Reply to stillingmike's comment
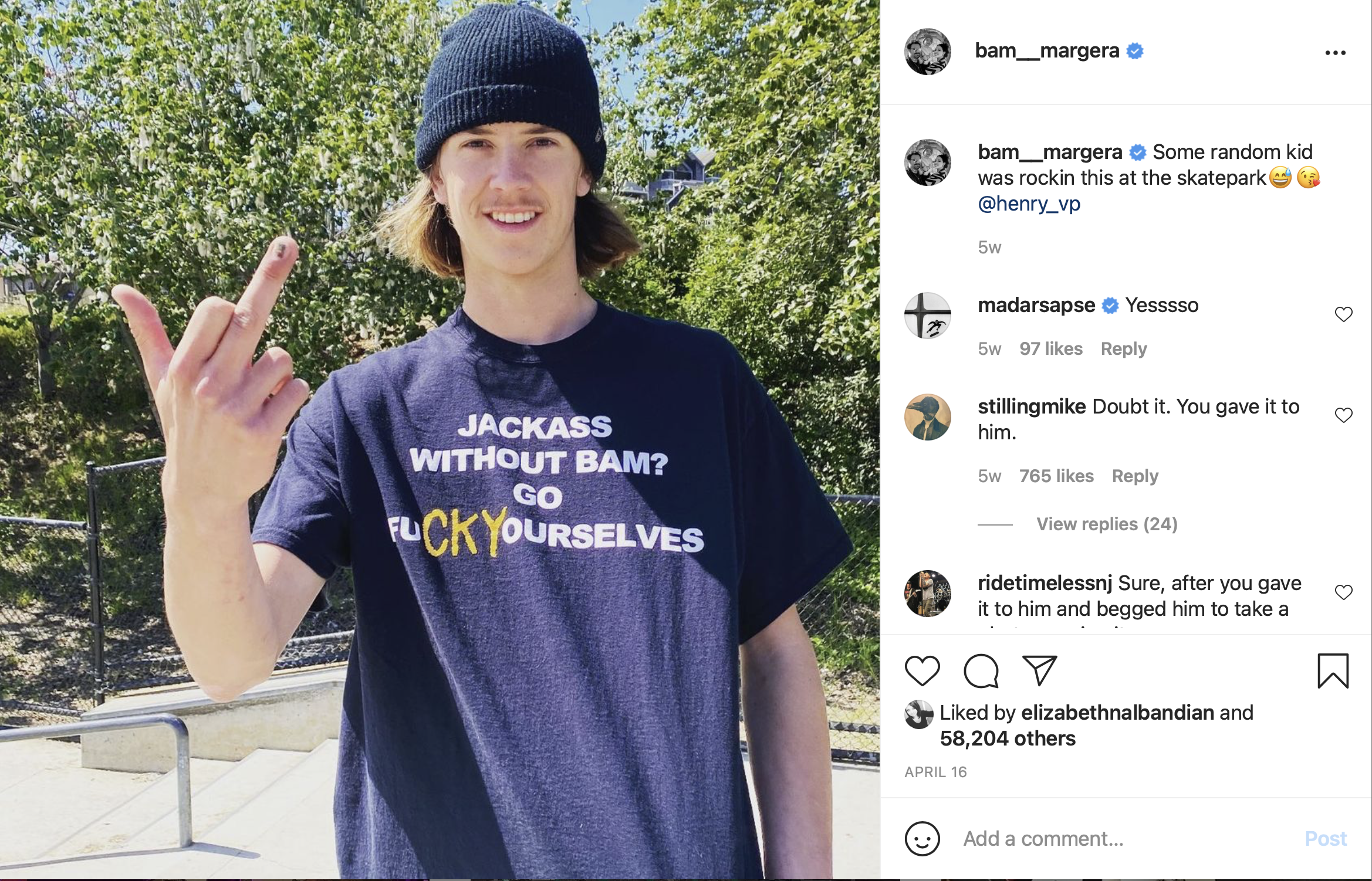The width and height of the screenshot is (1372, 881). [x=1135, y=476]
